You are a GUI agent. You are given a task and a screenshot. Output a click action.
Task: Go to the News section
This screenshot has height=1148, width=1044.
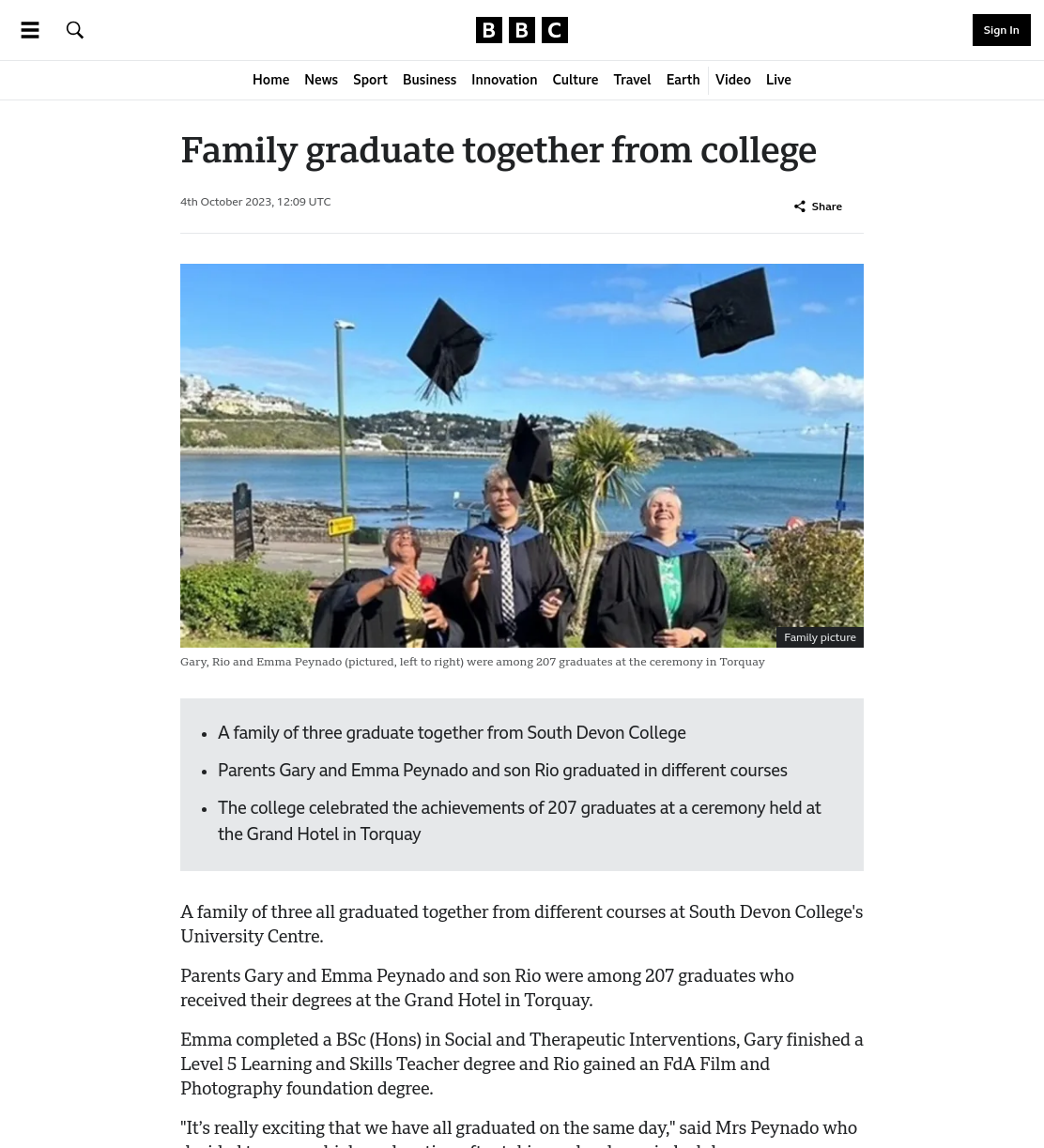tap(321, 80)
